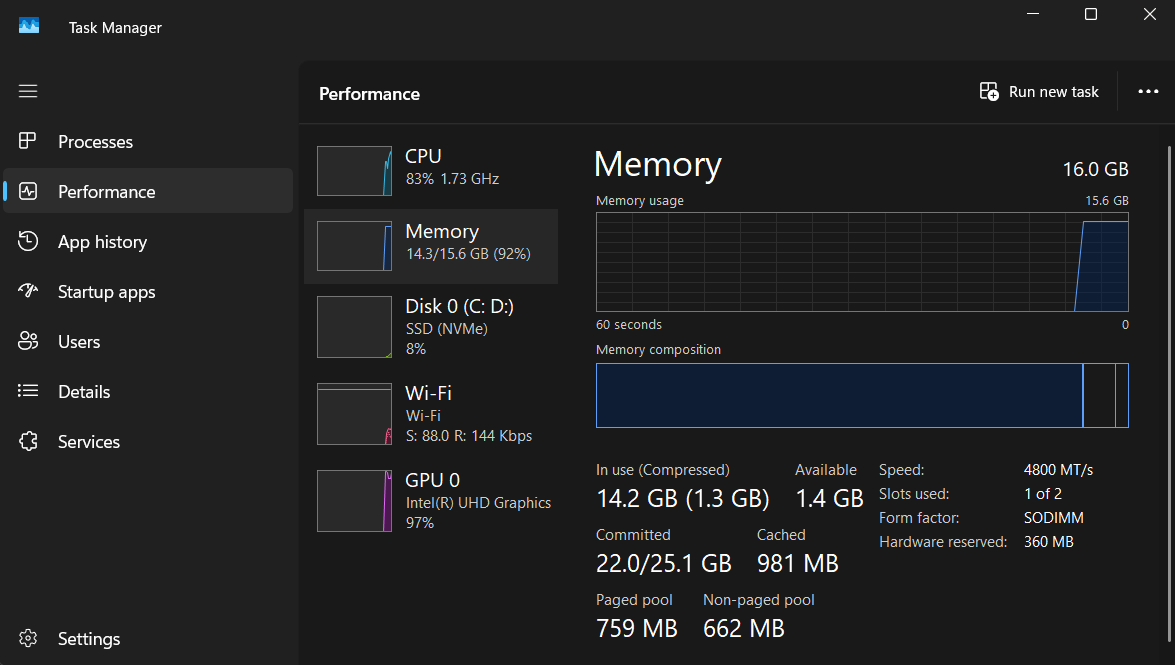
Task: Click Run new task button
Action: coord(1039,92)
